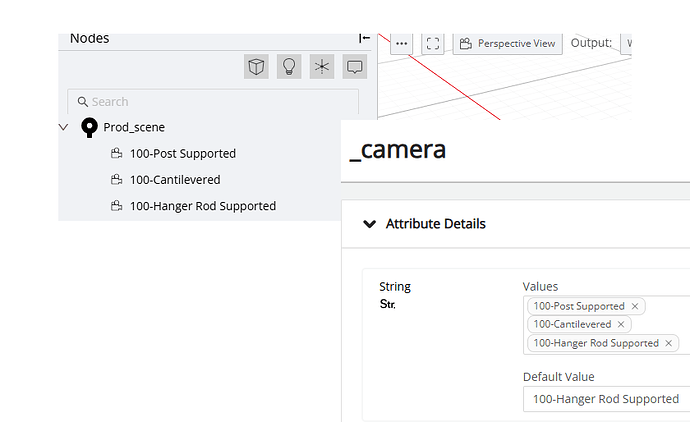Click the node Search field
The width and height of the screenshot is (690, 422).
pos(213,101)
